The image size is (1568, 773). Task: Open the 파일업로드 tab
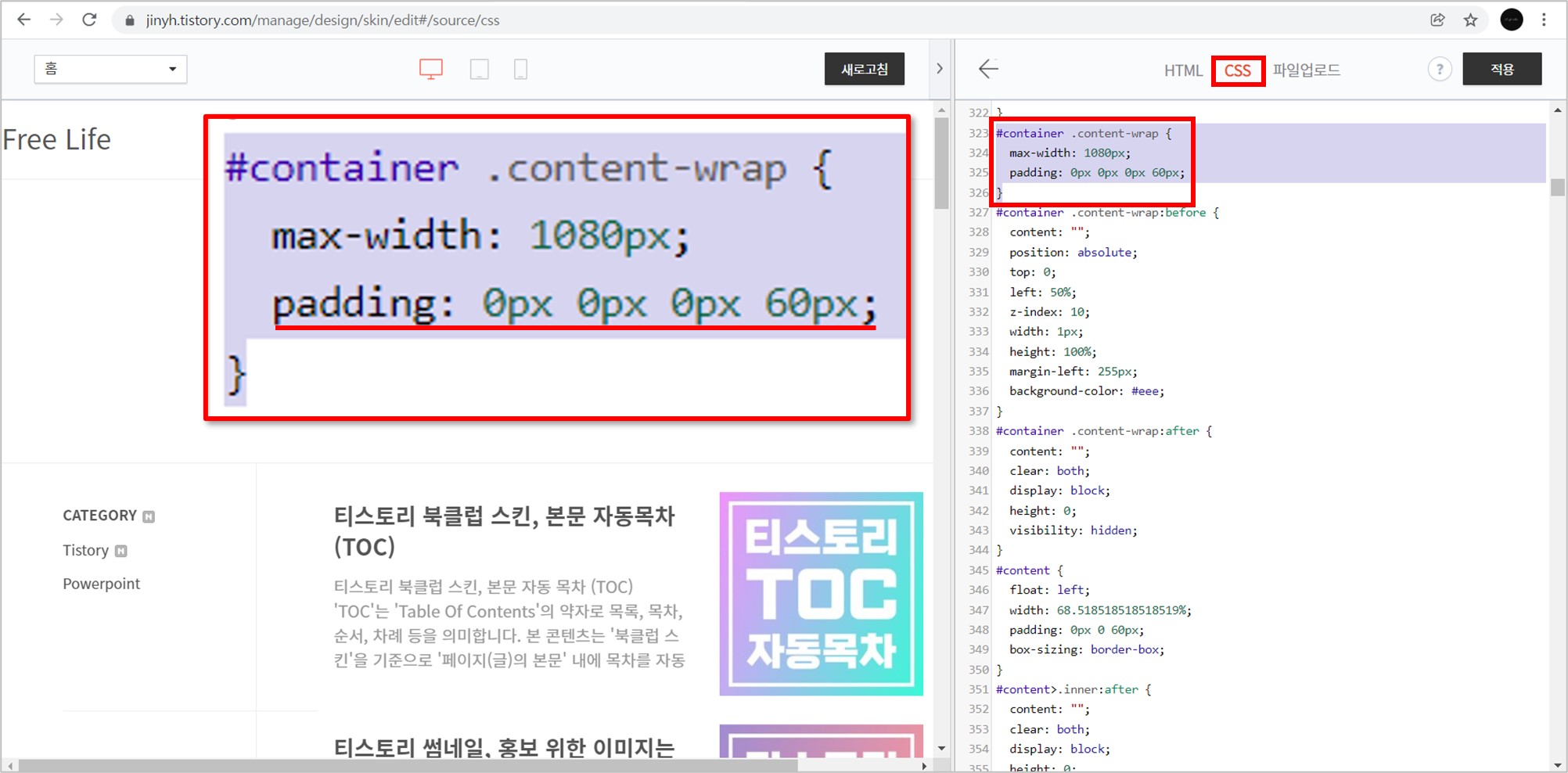pos(1305,70)
